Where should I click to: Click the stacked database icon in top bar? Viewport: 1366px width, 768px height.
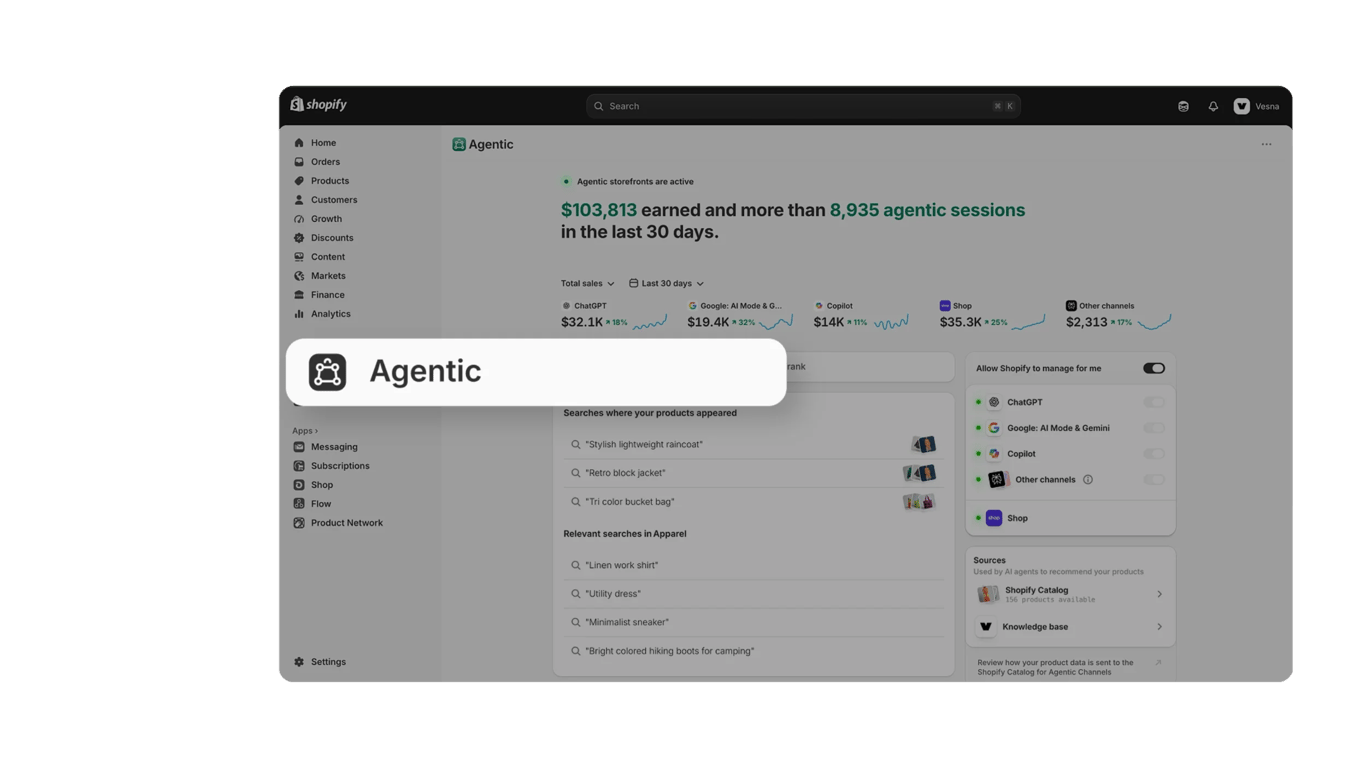pyautogui.click(x=1183, y=106)
